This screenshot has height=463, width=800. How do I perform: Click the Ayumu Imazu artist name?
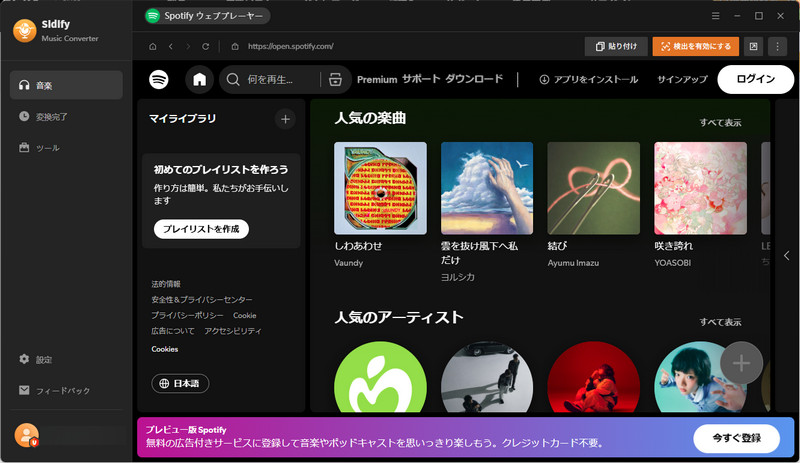(573, 263)
